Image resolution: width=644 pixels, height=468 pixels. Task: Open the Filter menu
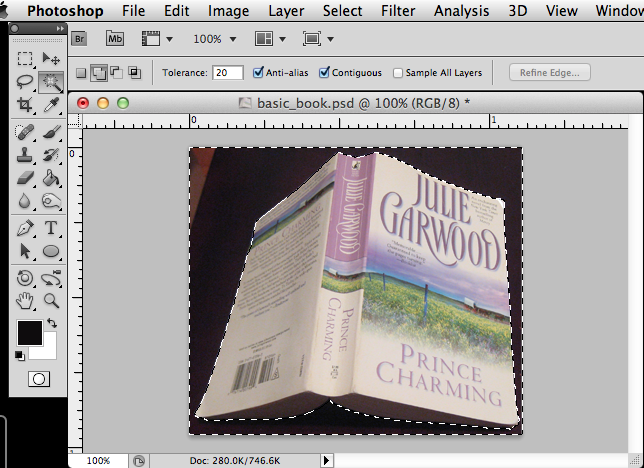(398, 11)
